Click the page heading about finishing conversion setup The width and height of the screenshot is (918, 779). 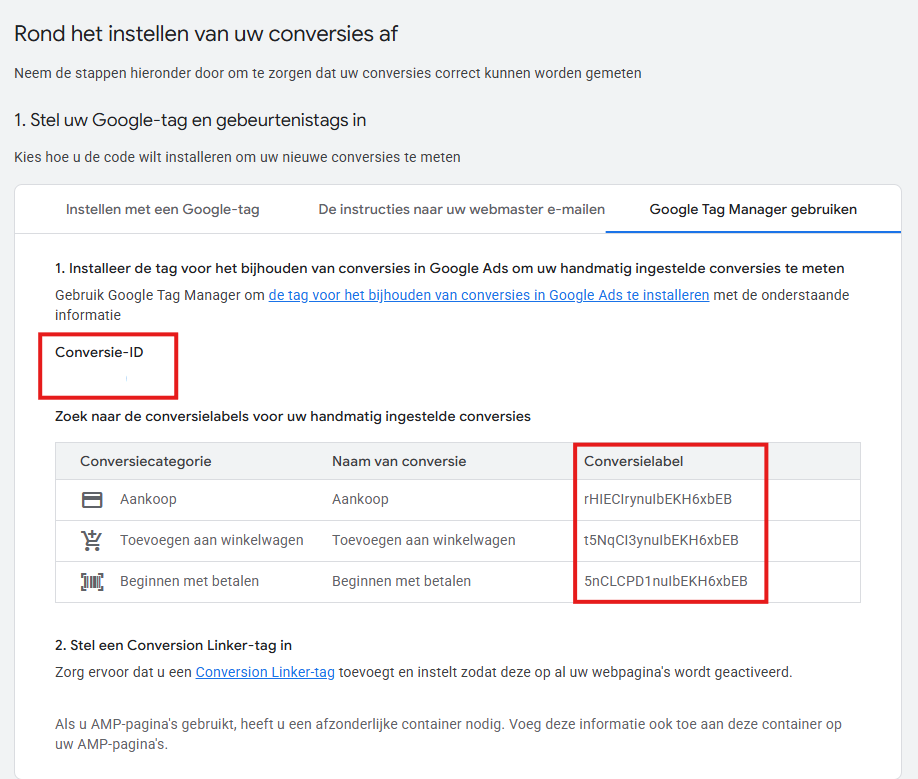point(206,33)
